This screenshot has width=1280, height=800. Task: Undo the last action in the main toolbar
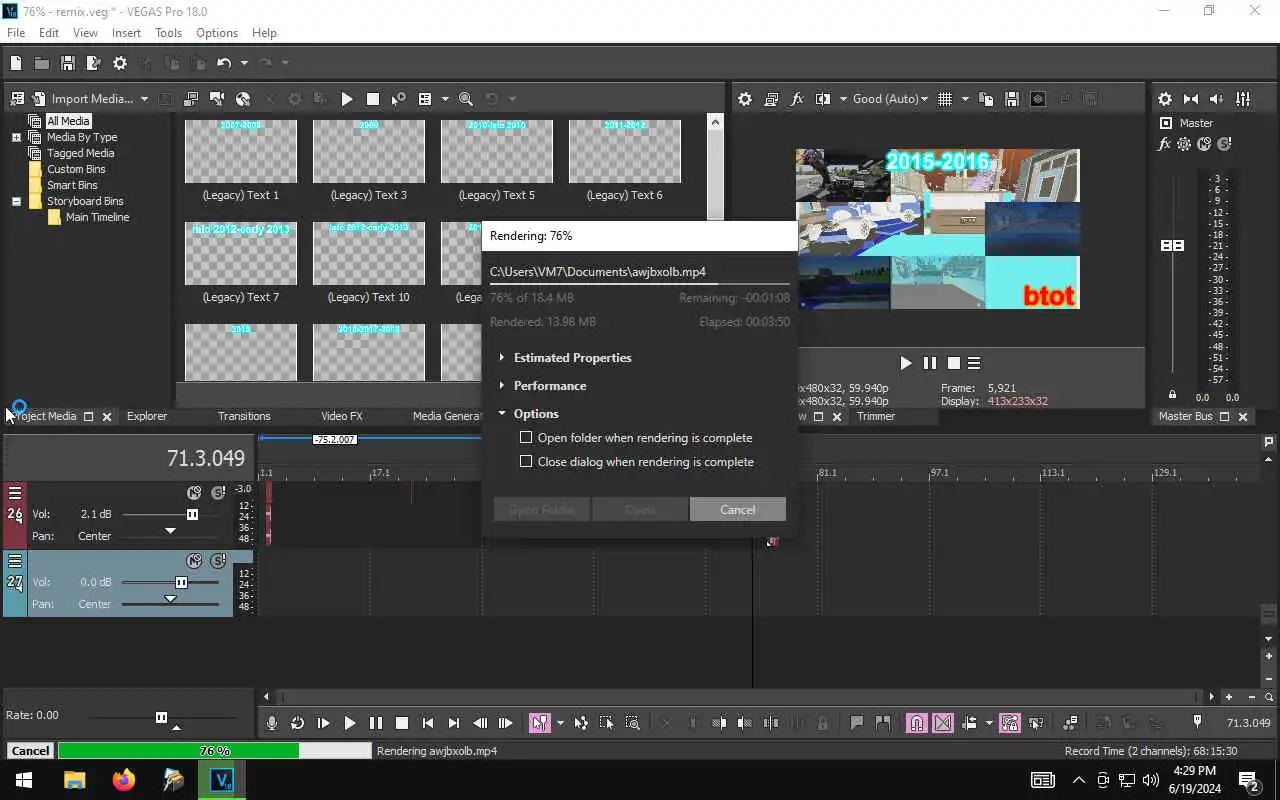[x=224, y=63]
